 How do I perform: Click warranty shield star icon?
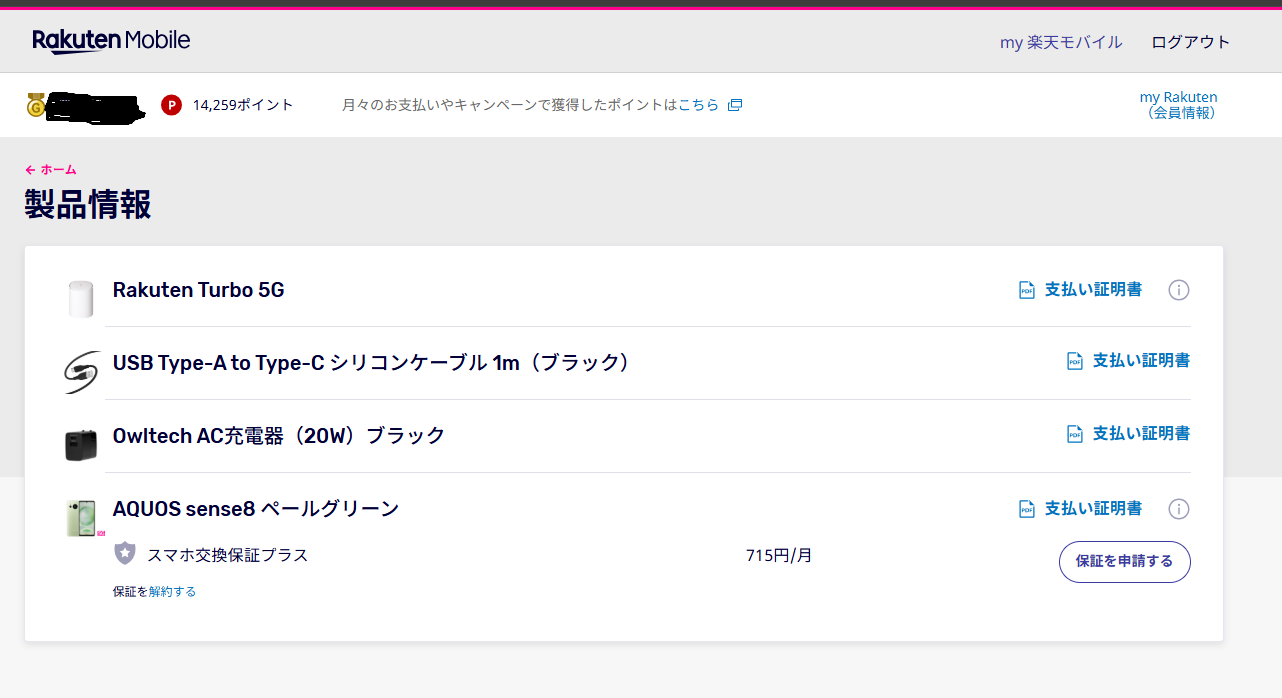click(x=124, y=553)
